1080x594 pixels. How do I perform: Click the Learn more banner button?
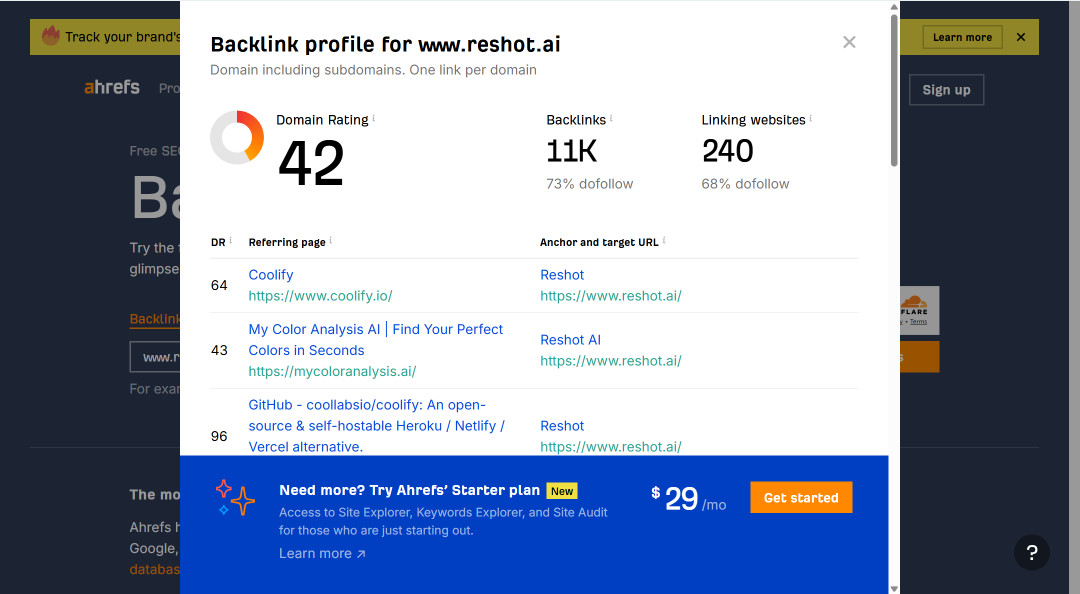click(x=962, y=37)
